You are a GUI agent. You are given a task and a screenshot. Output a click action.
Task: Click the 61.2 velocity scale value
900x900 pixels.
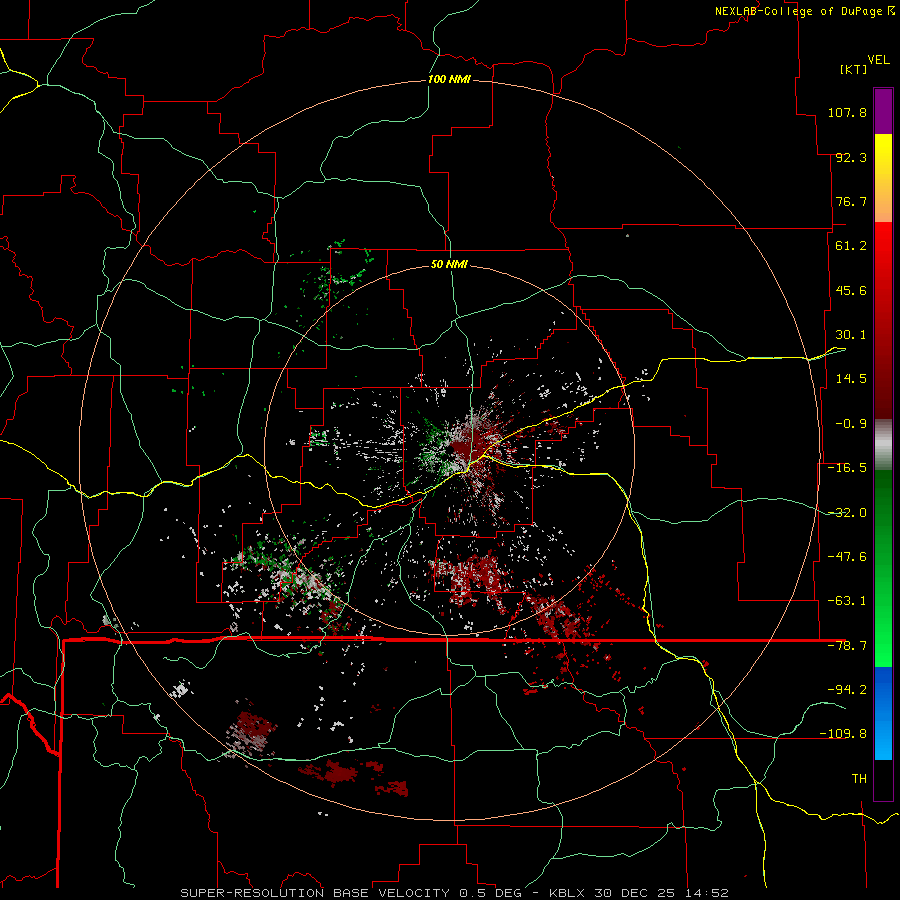click(x=851, y=246)
